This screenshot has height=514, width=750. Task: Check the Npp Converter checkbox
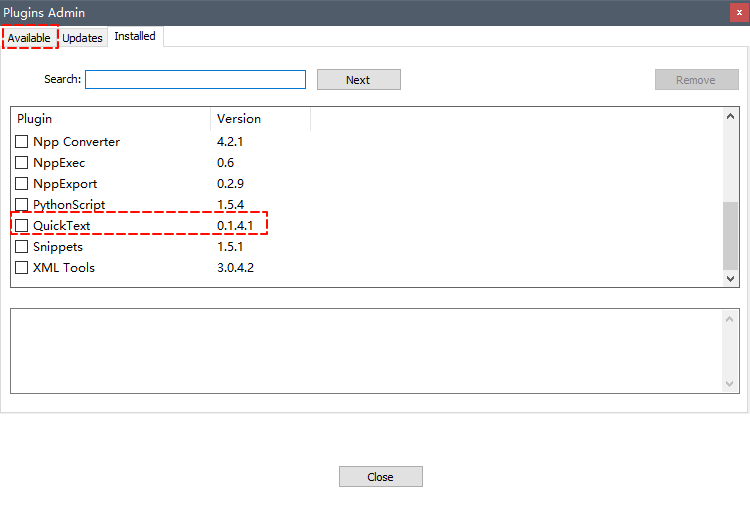(x=22, y=142)
